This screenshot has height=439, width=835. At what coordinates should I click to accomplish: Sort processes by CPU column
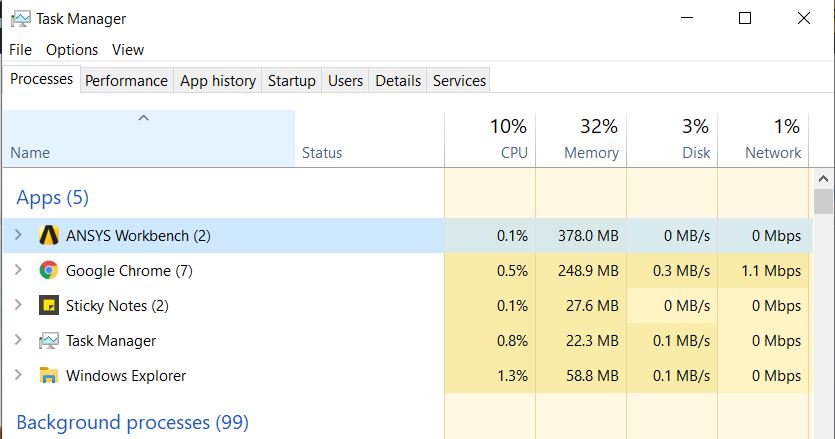tap(490, 139)
